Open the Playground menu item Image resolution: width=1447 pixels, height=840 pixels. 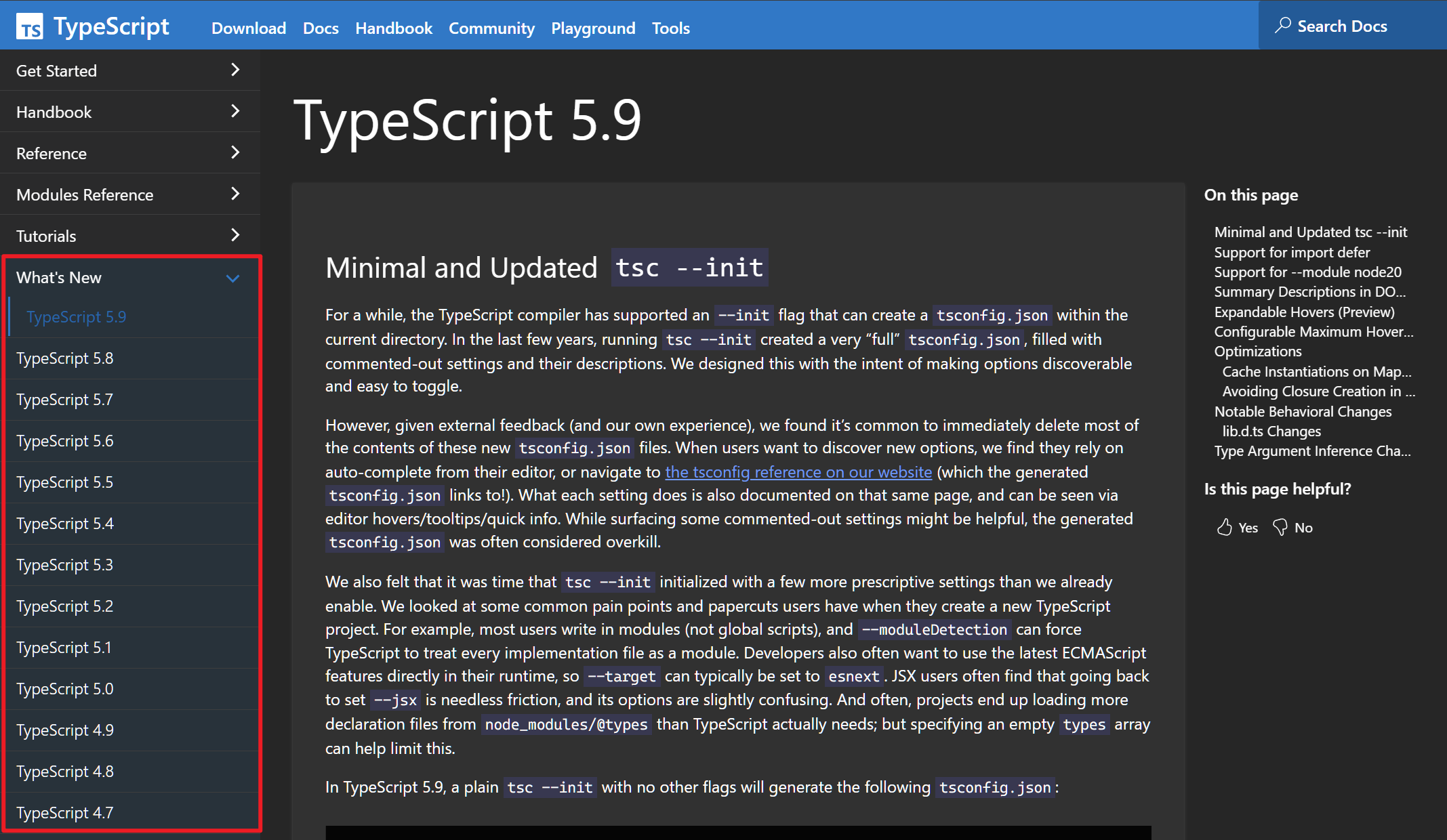pos(592,28)
